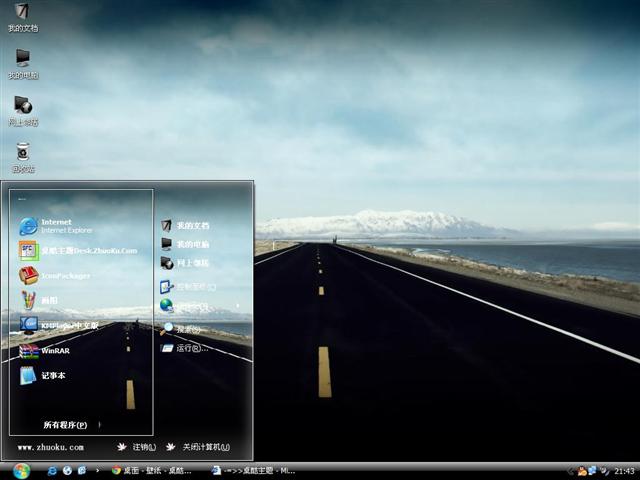The image size is (640, 480).
Task: Launch IconPackager from Start menu
Action: pos(66,276)
